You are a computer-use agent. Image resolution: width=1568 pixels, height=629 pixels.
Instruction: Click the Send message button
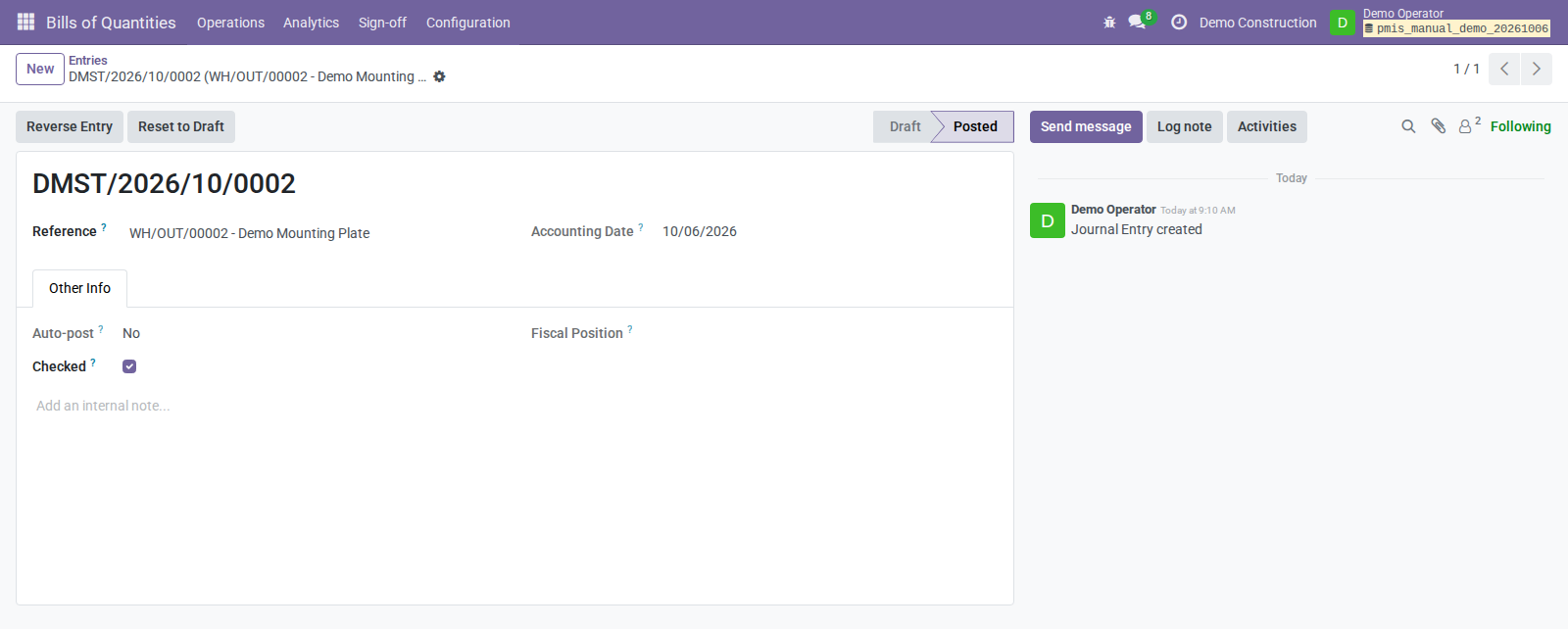coord(1086,126)
